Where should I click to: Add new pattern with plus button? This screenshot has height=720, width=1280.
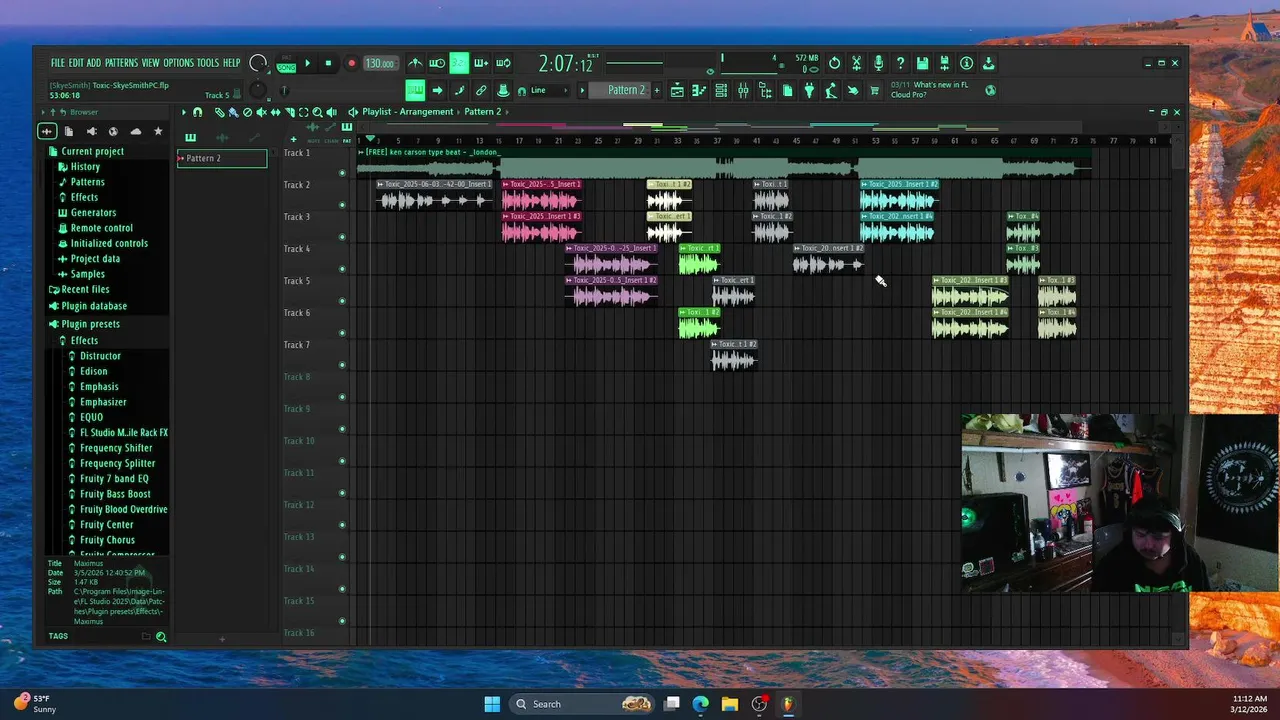pos(657,90)
